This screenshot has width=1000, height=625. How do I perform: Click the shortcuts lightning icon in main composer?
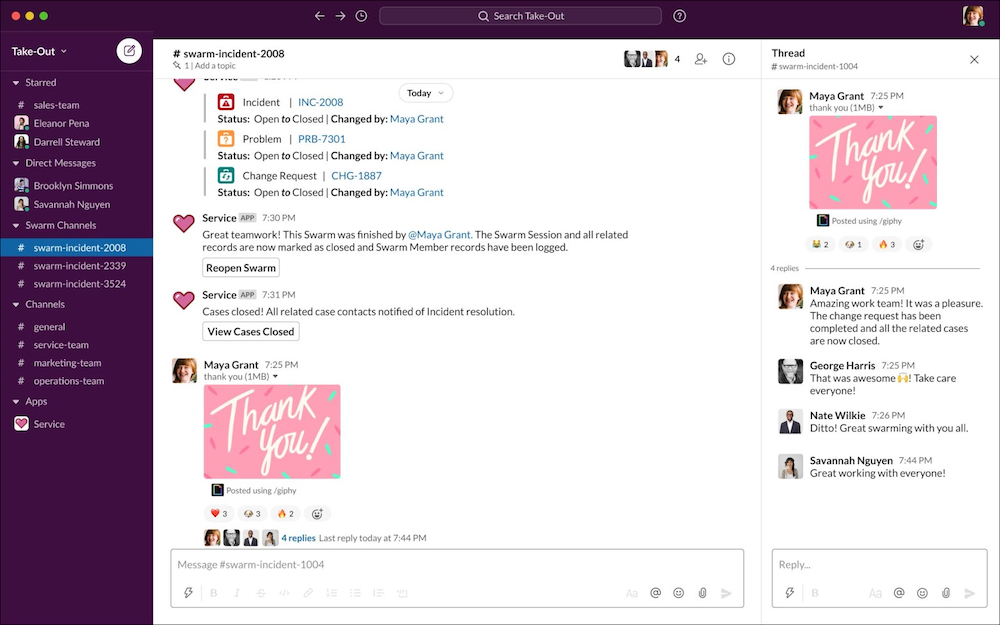[x=188, y=592]
